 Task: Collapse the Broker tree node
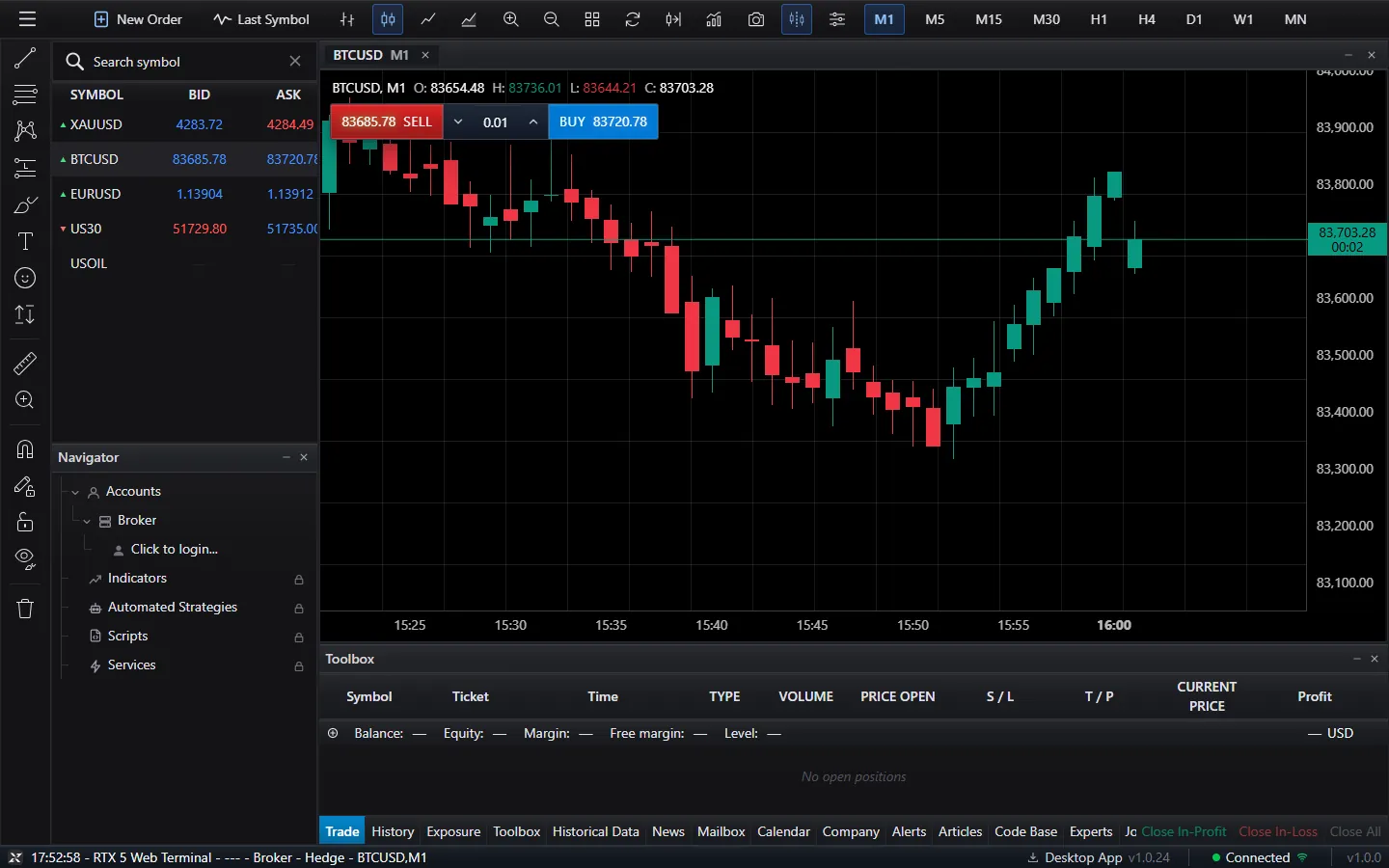click(87, 521)
